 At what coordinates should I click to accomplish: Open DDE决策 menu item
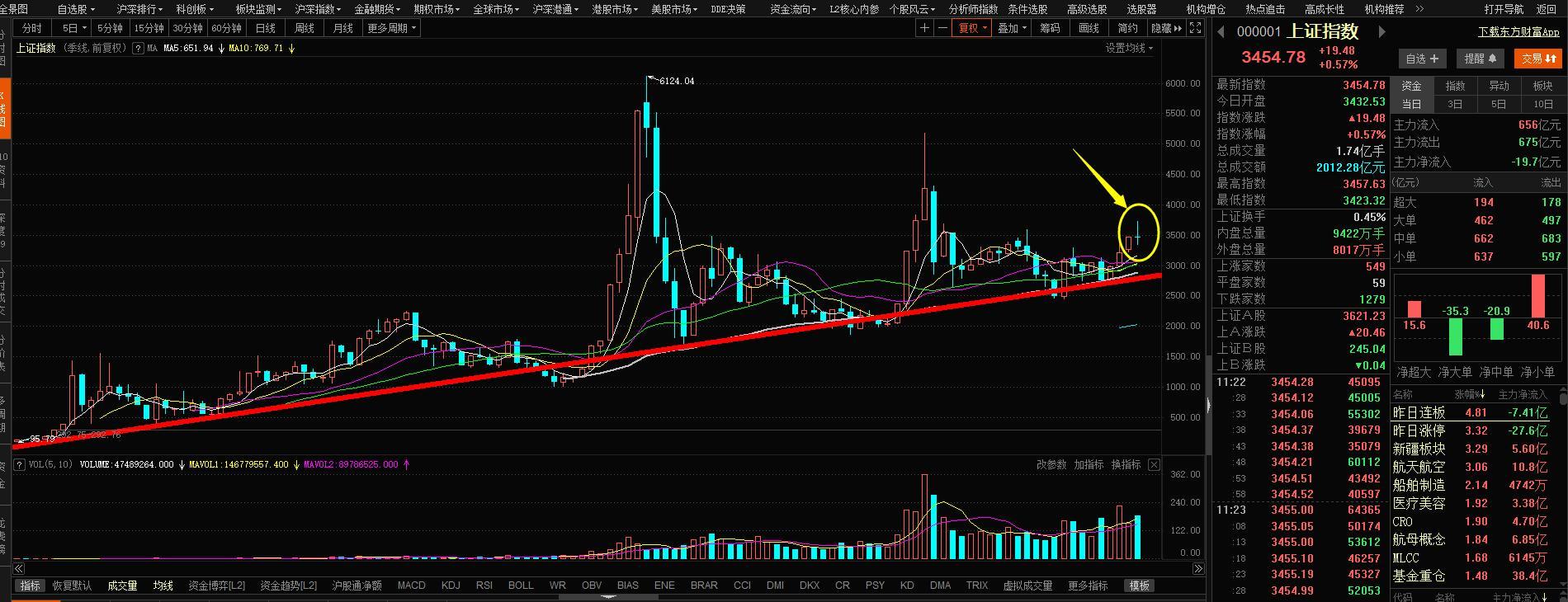(x=728, y=9)
